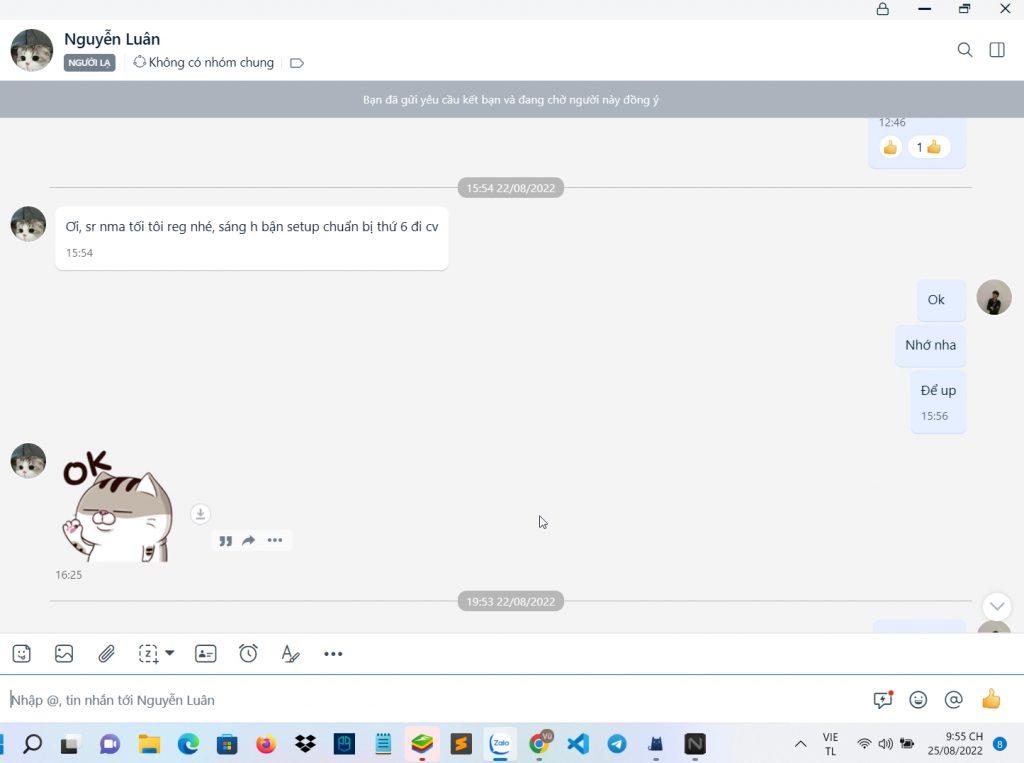Jump to latest message with down arrow
Image resolution: width=1024 pixels, height=763 pixels.
click(997, 606)
